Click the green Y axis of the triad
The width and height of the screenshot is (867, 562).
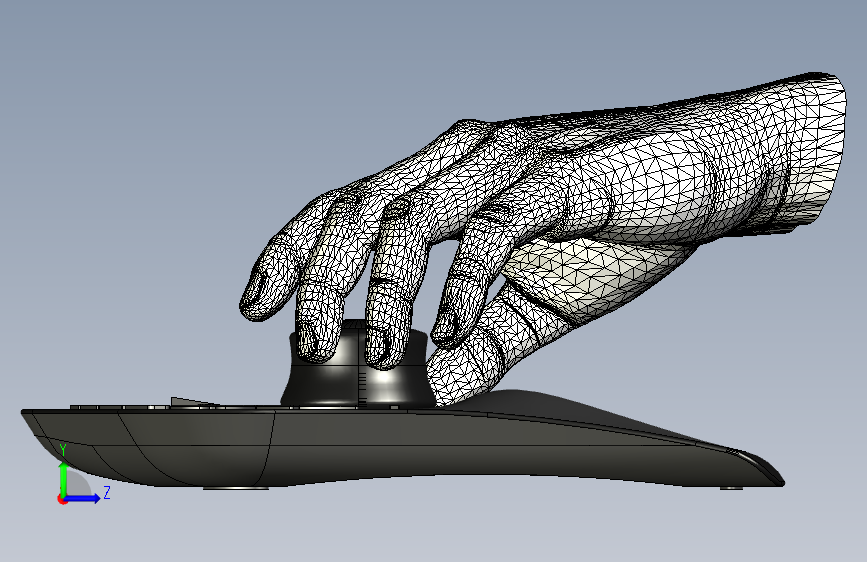64,479
